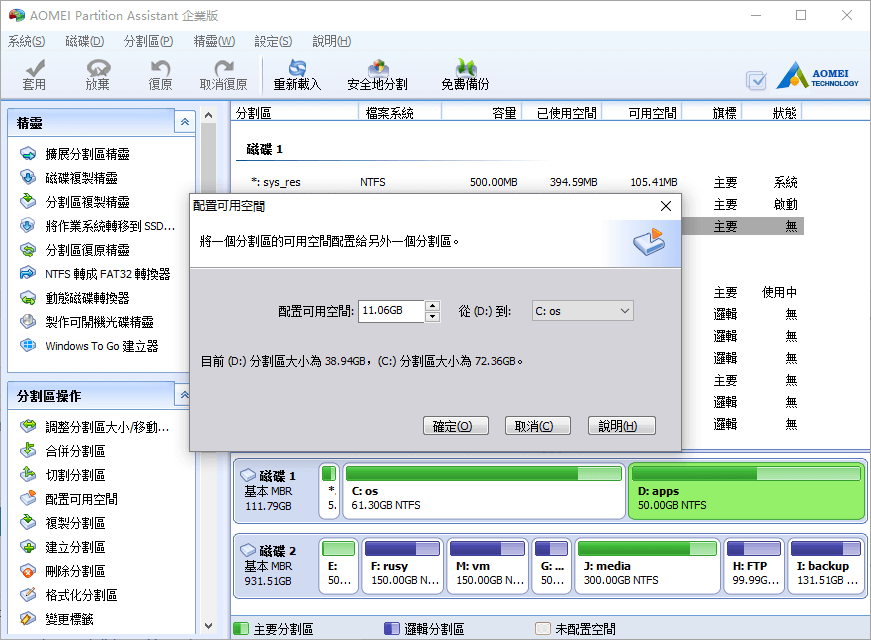Open the 磁碟(D) menu
The height and width of the screenshot is (640, 871).
pos(84,41)
